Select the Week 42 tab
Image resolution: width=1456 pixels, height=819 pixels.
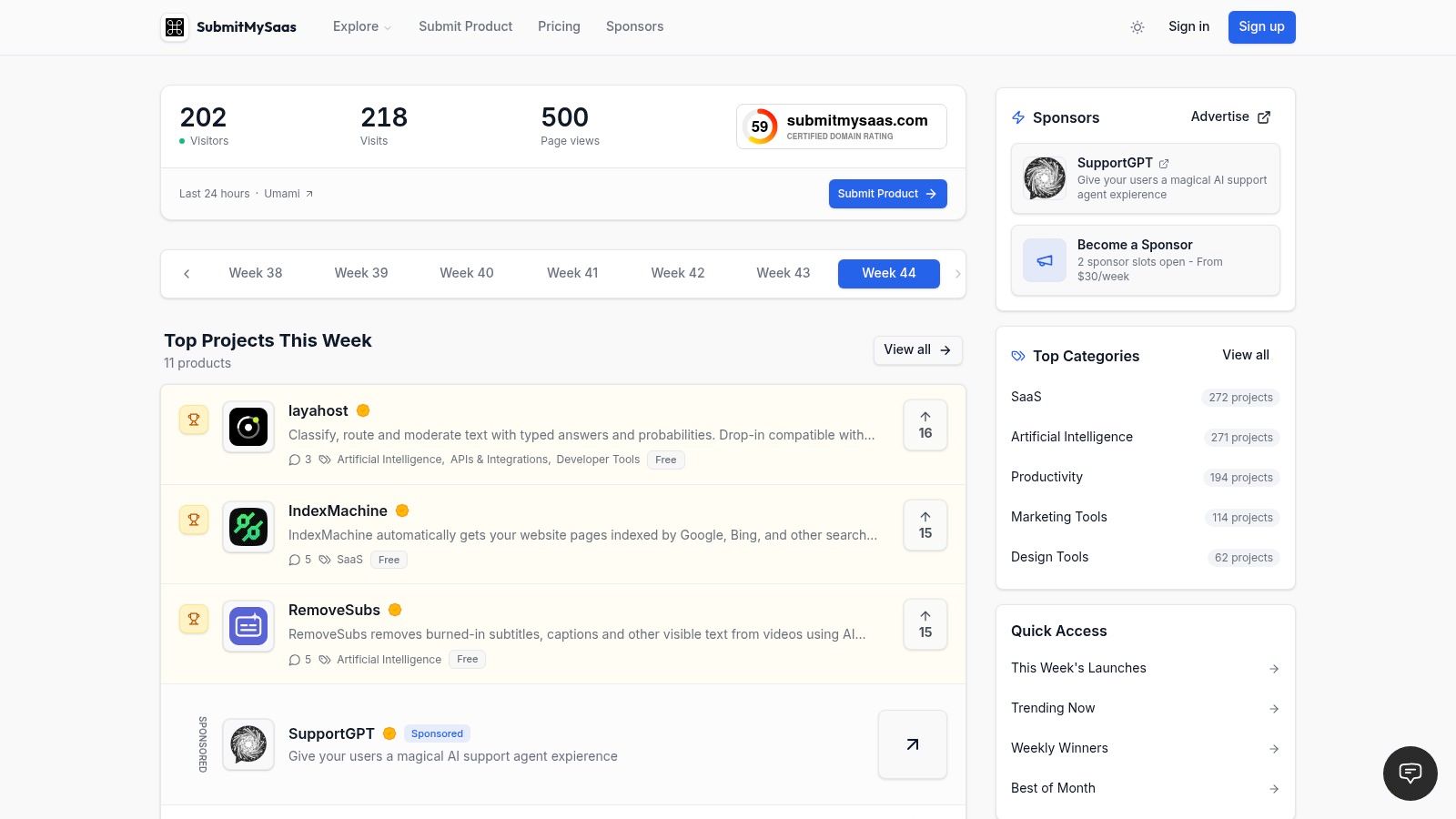pyautogui.click(x=678, y=273)
